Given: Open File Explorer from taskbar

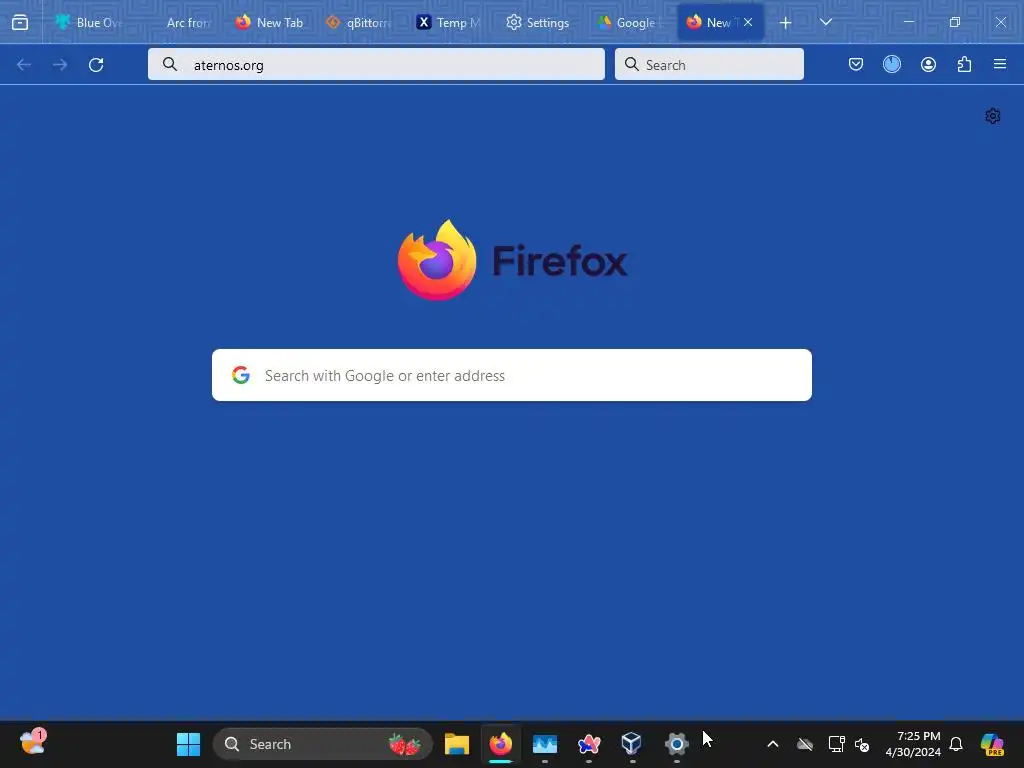Looking at the screenshot, I should coord(457,744).
